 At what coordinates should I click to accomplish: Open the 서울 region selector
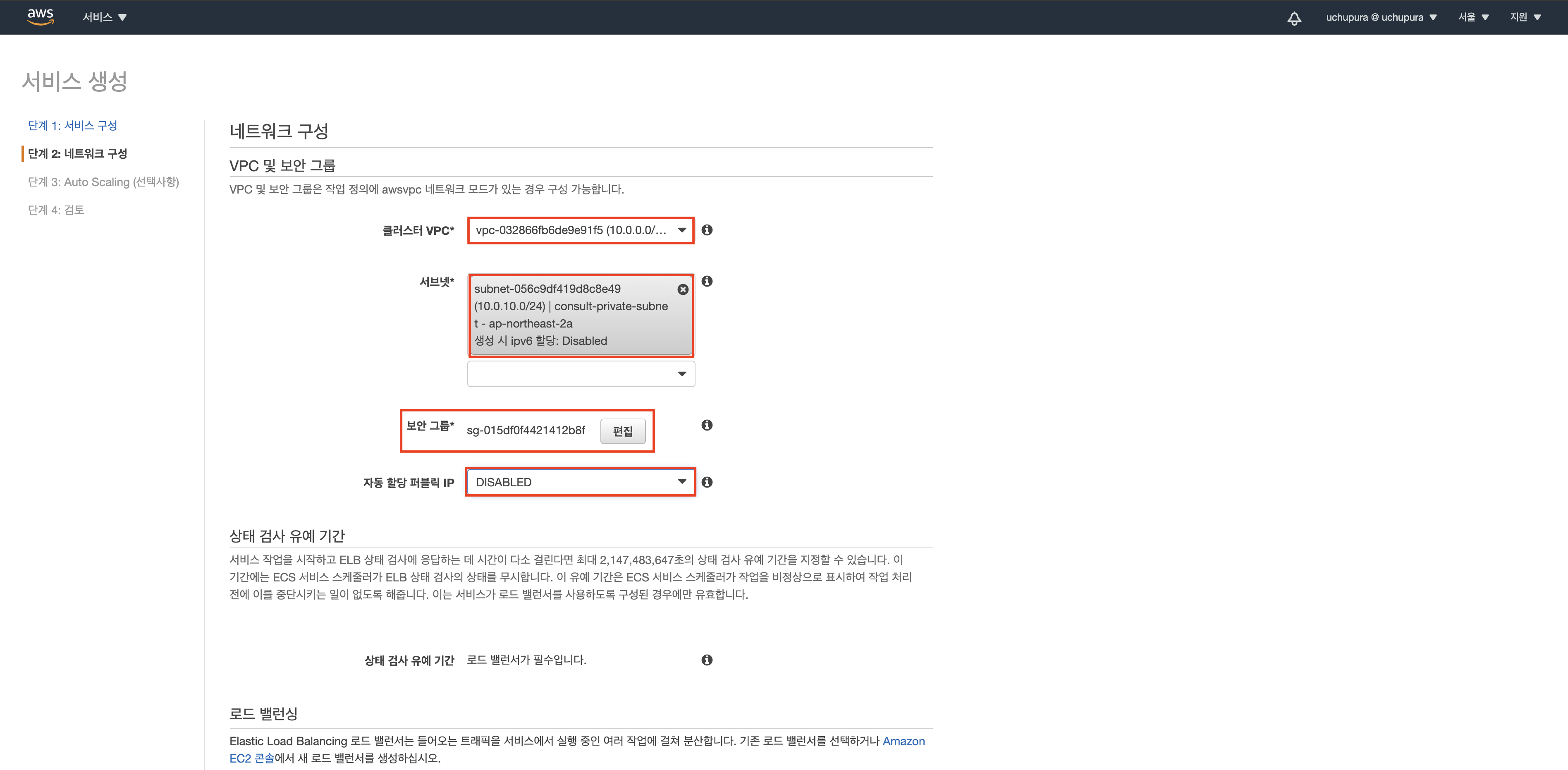(x=1472, y=17)
